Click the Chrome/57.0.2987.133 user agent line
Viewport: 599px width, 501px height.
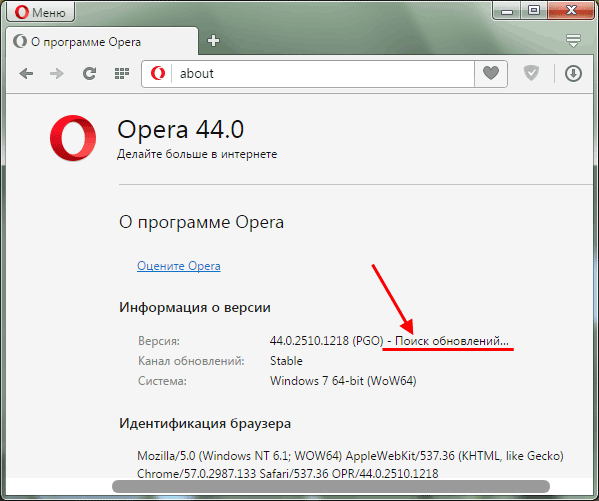[288, 474]
